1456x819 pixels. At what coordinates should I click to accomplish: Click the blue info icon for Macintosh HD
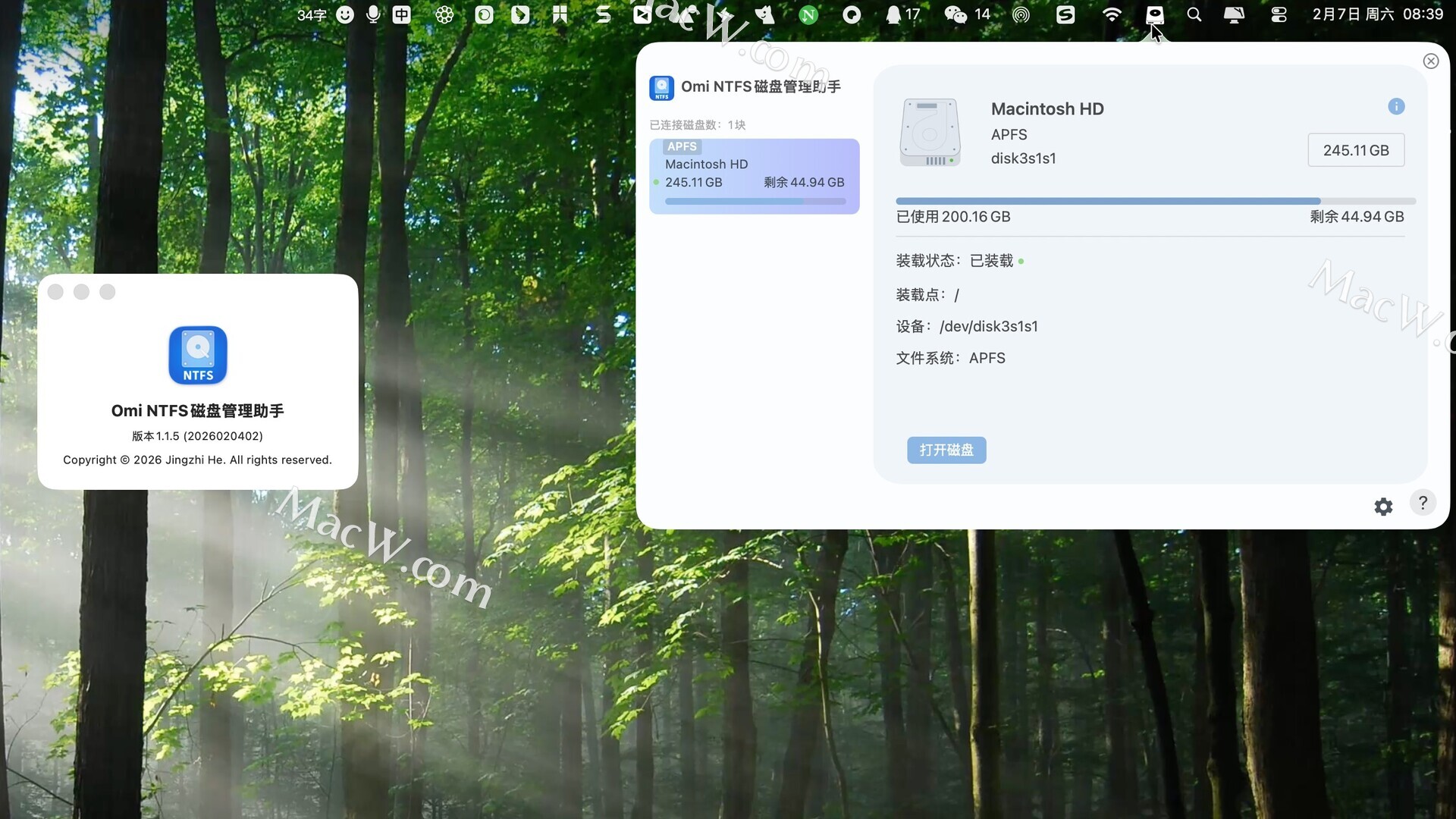tap(1396, 107)
